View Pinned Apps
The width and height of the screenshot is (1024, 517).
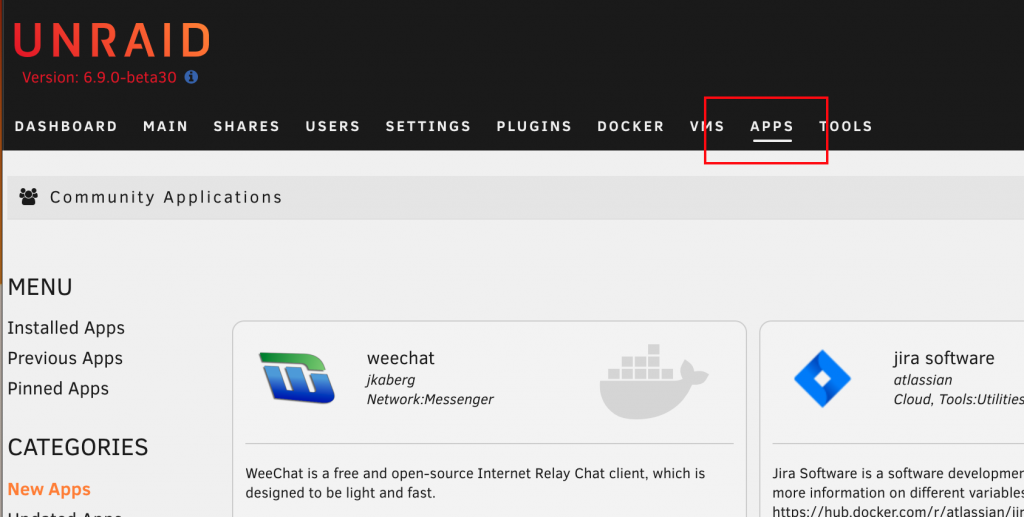pos(58,388)
